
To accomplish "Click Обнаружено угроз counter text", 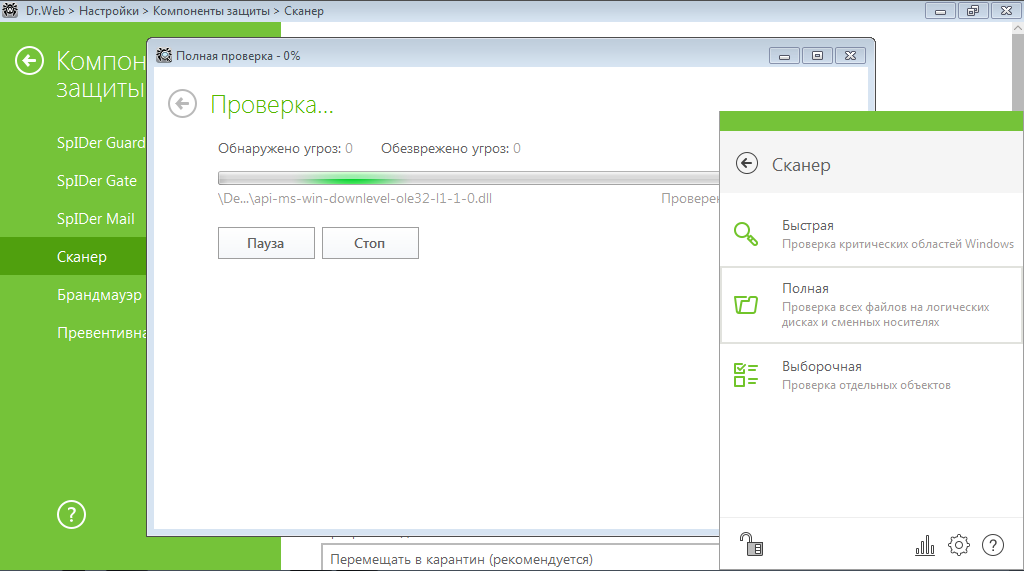I will [x=285, y=148].
